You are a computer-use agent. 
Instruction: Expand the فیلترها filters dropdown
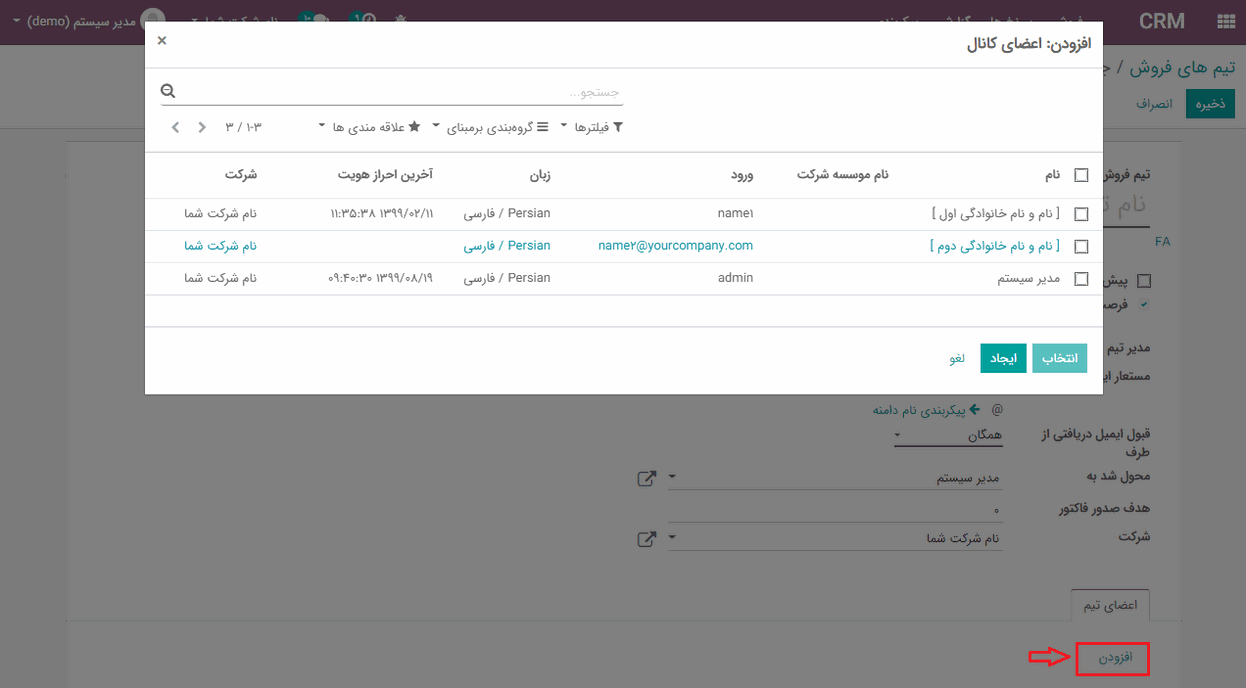click(x=591, y=127)
